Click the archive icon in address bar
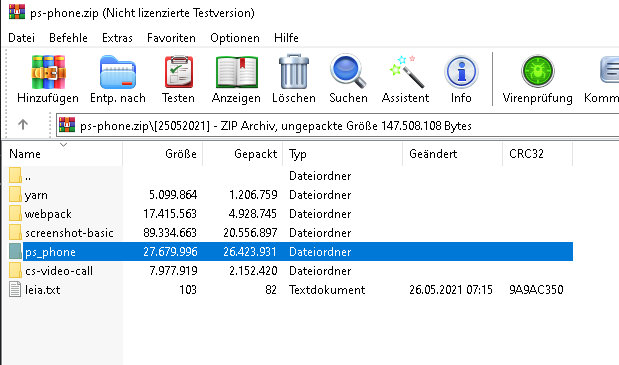Viewport: 619px width, 365px height. [x=67, y=125]
